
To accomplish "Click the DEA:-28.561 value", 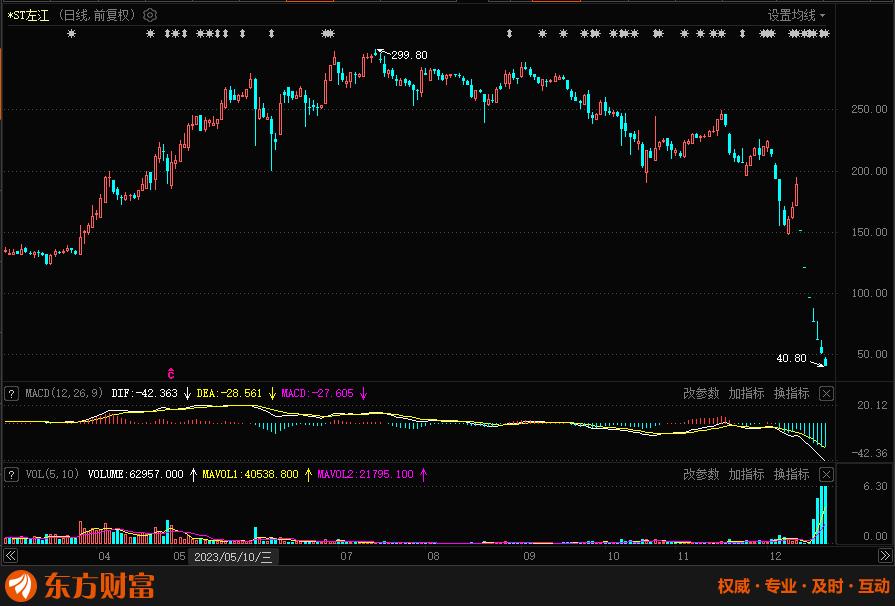I will coord(229,394).
